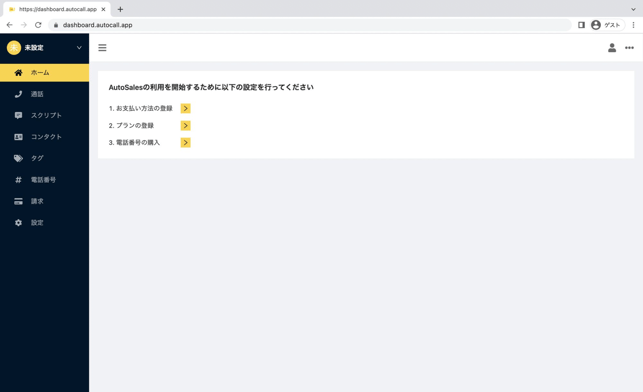This screenshot has height=392, width=643.
Task: Click arrow button for お支払い方法の登録
Action: 185,108
